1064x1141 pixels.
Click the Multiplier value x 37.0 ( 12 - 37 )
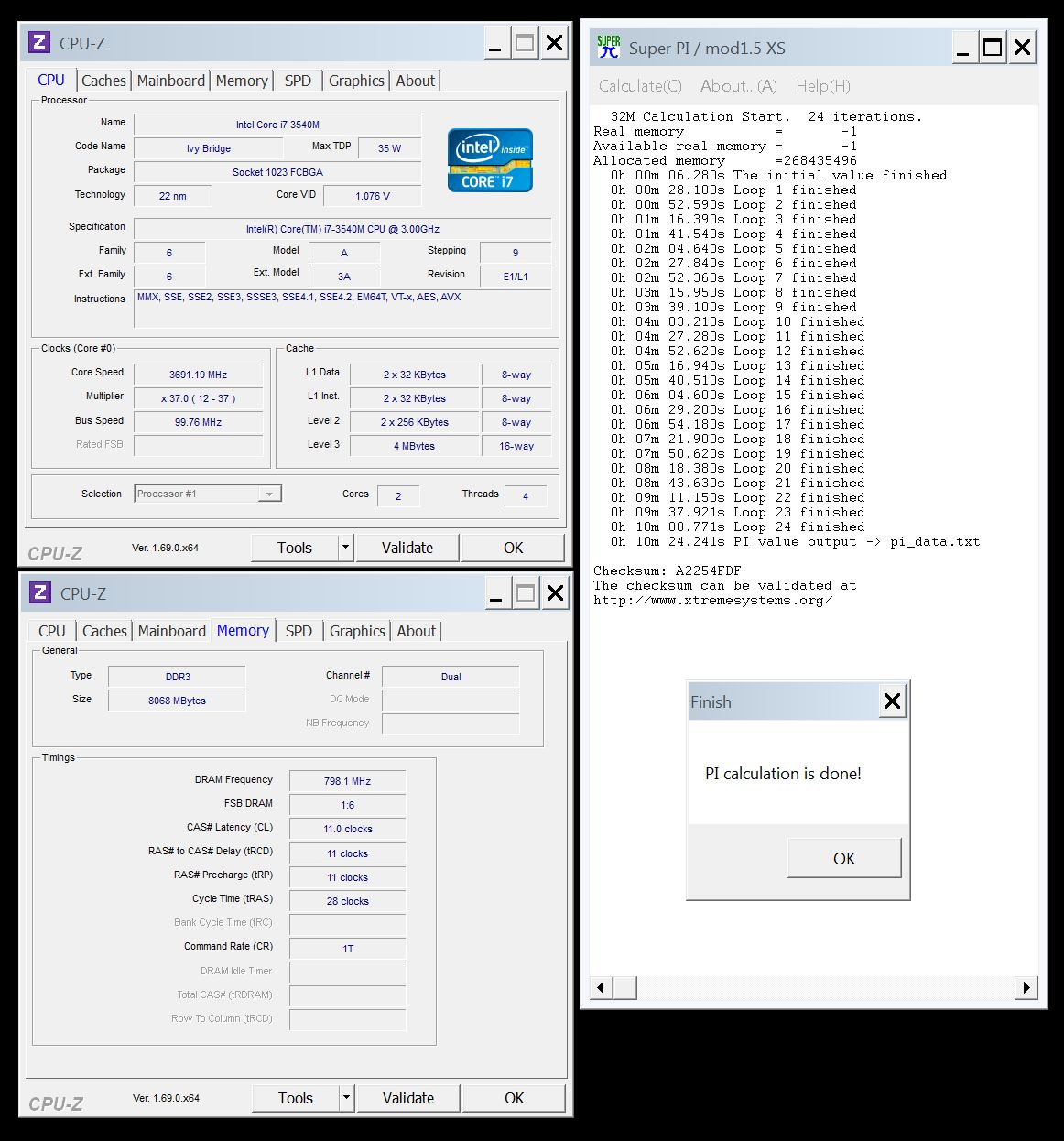click(198, 398)
